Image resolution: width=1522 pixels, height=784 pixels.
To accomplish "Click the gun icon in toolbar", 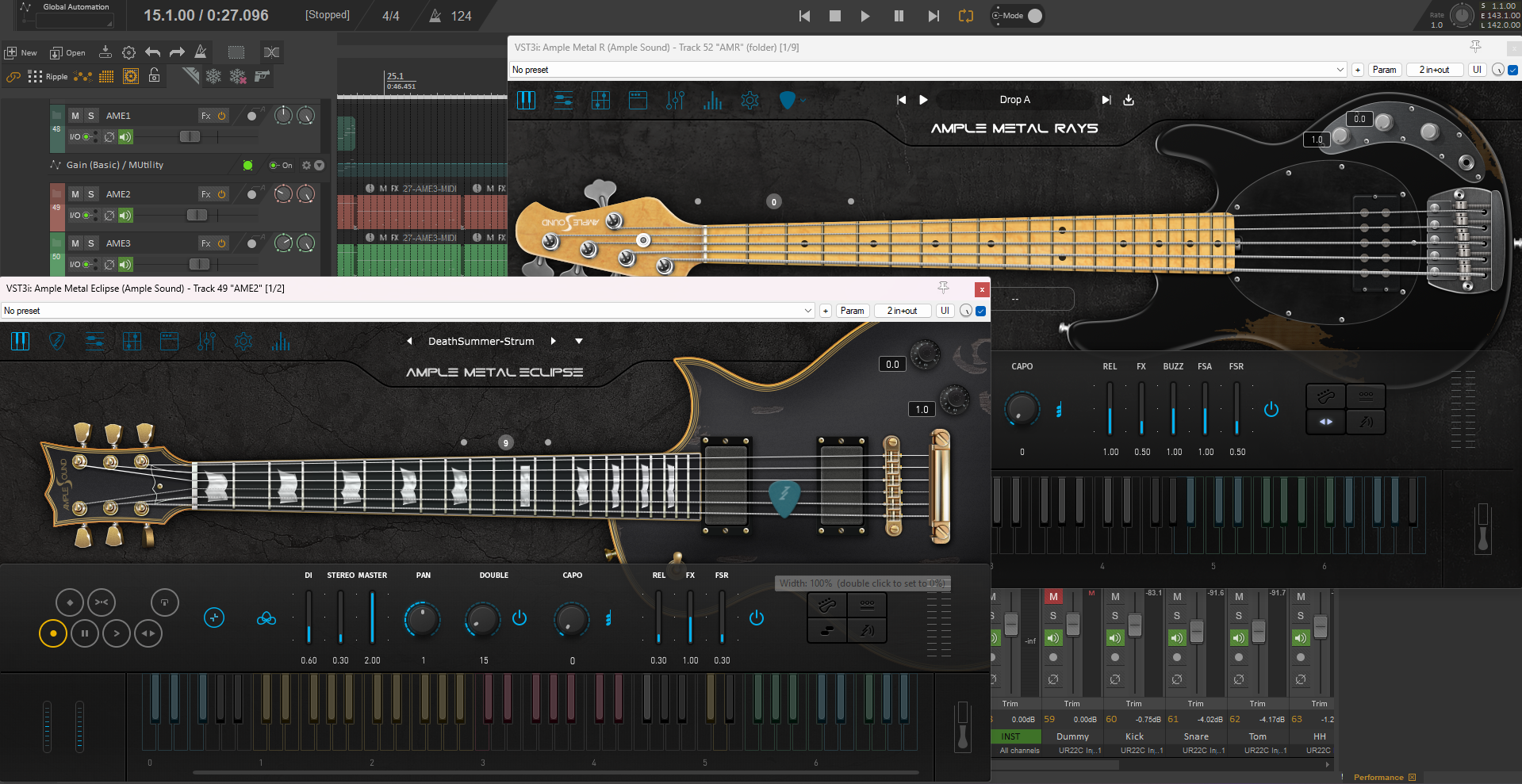I will click(262, 76).
